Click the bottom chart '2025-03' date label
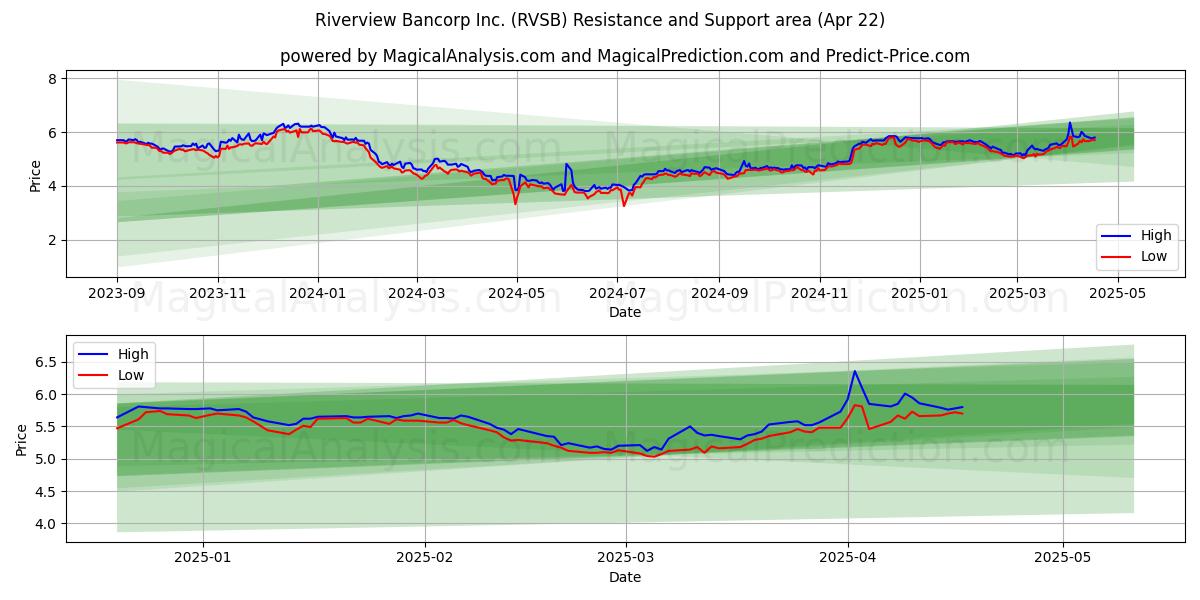The height and width of the screenshot is (600, 1200). click(626, 559)
